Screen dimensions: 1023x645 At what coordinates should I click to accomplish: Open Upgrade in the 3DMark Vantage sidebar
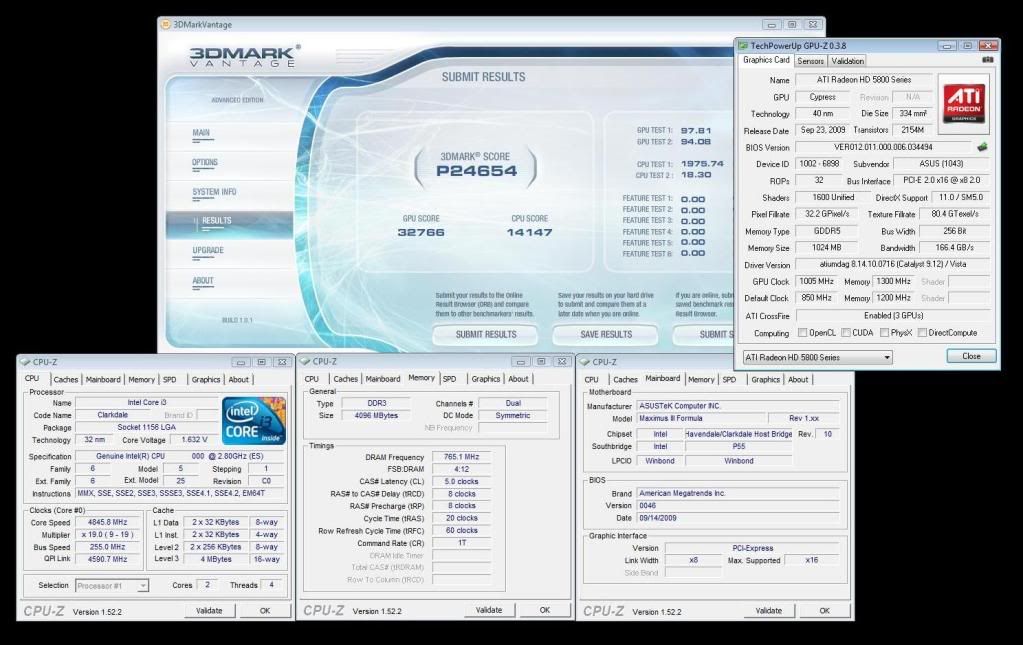(x=208, y=250)
